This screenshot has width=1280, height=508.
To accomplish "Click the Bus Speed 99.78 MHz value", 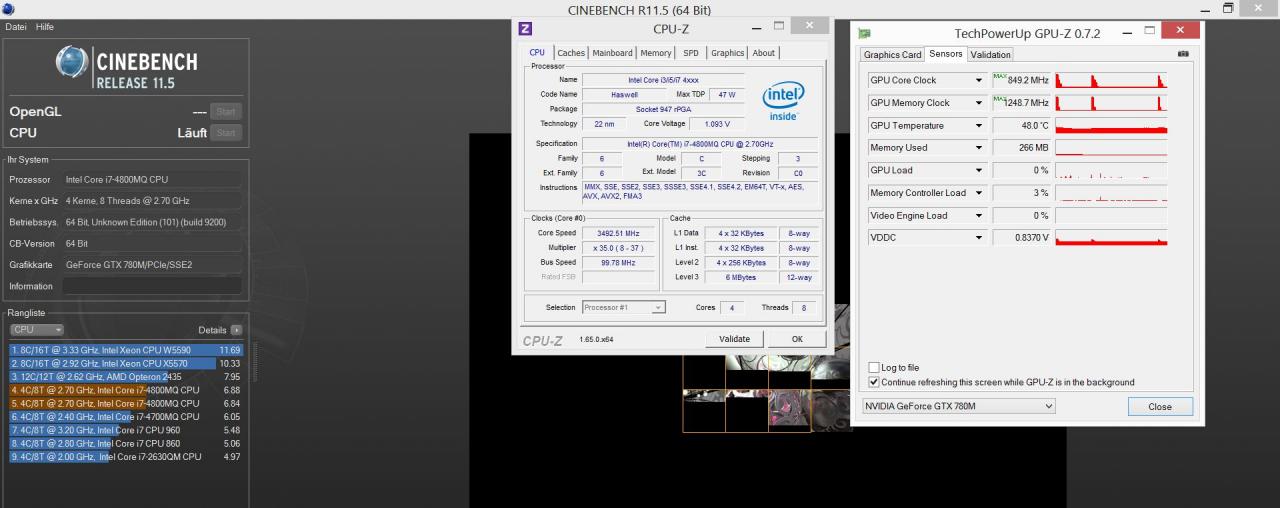I will click(x=618, y=263).
